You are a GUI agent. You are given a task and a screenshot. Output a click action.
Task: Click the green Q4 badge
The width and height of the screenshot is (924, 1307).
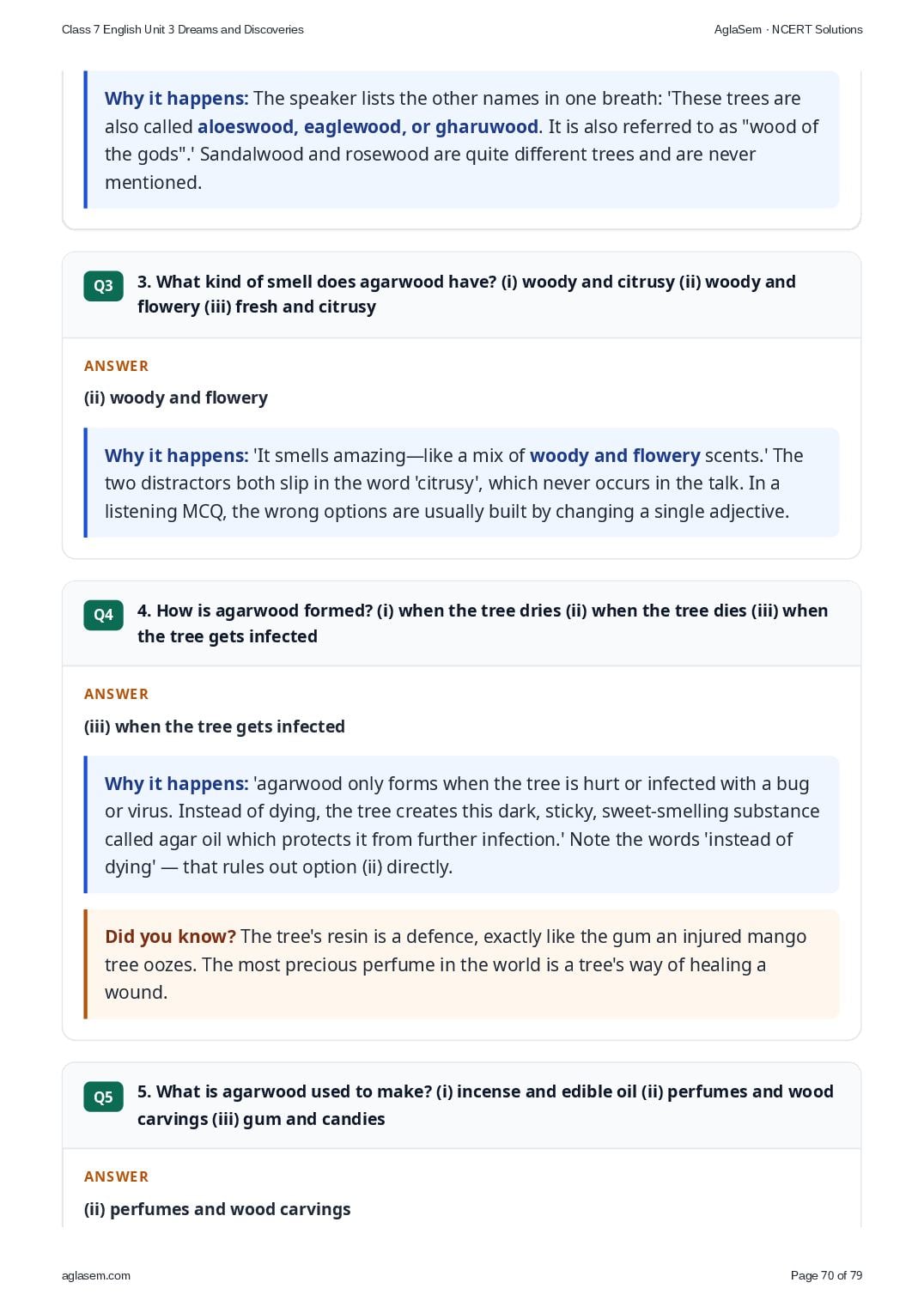tap(103, 615)
